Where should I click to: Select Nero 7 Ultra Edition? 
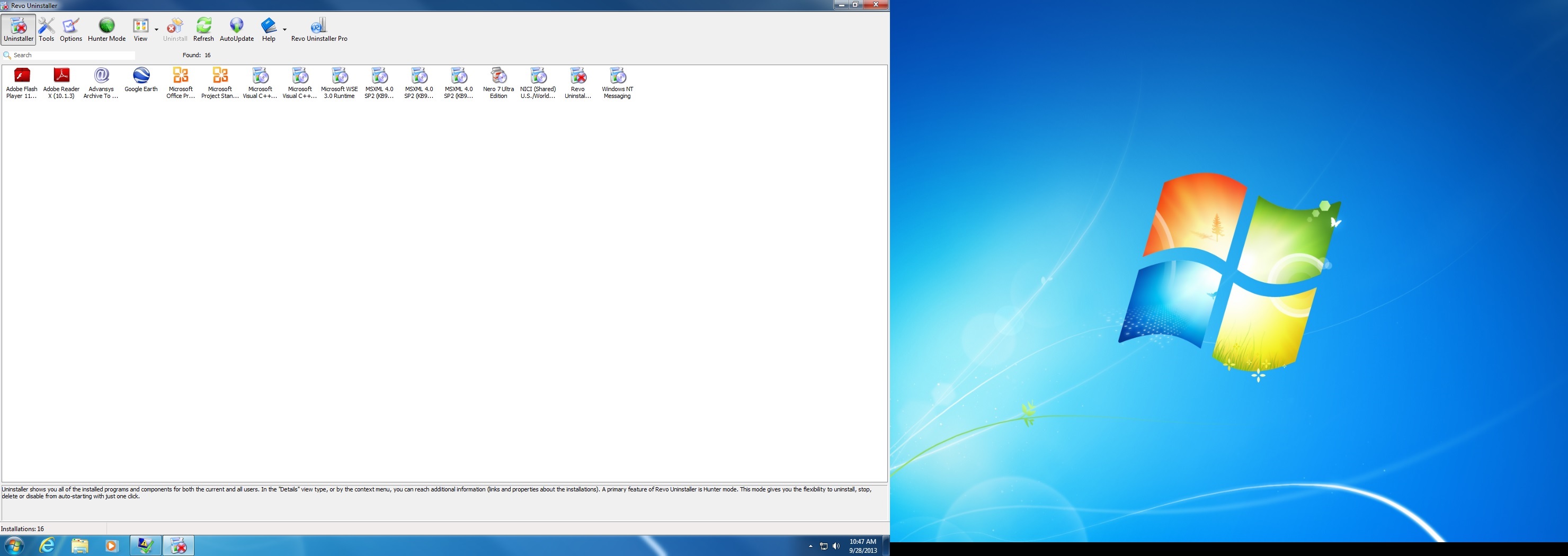(x=498, y=83)
